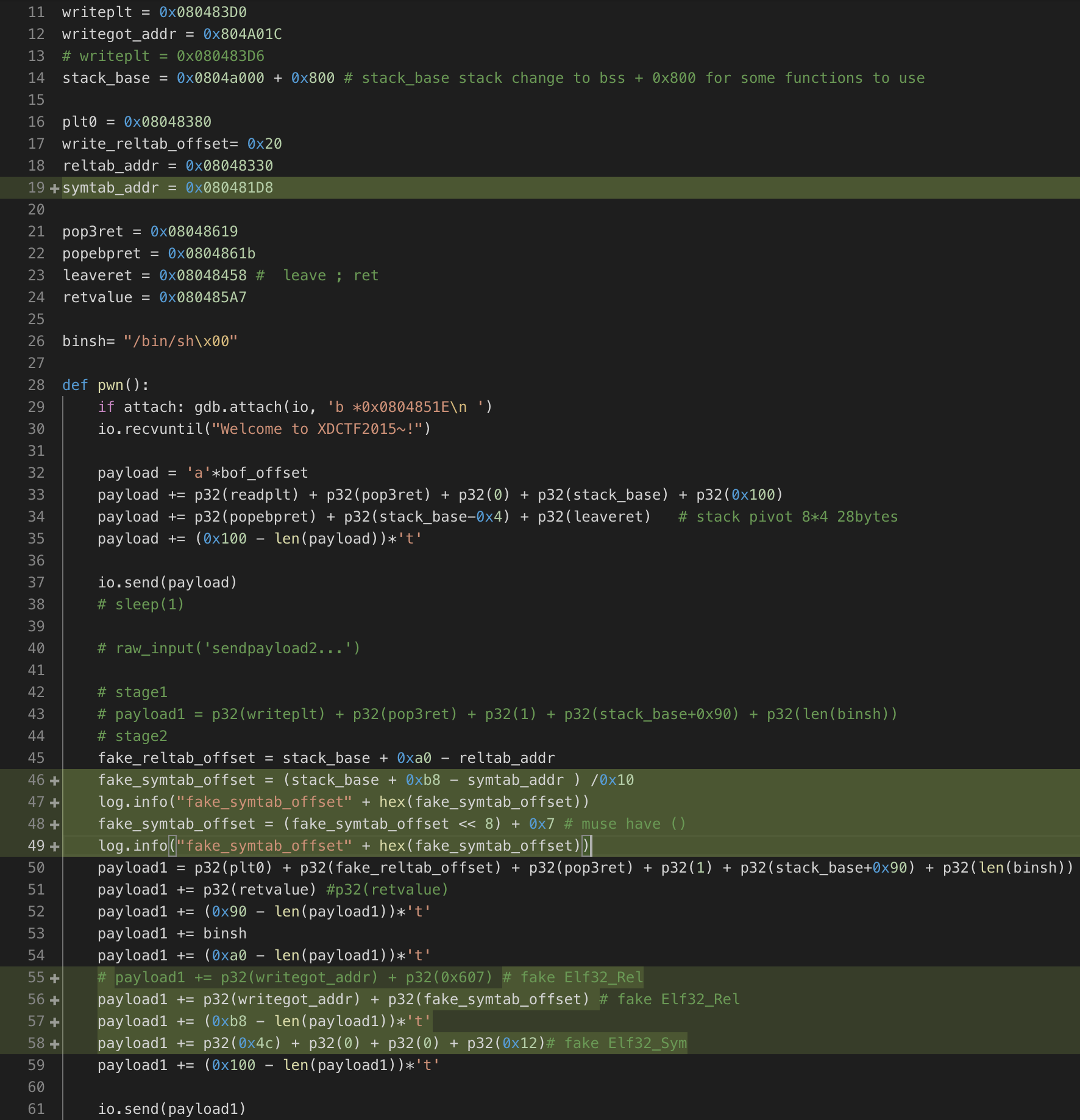Click the symtab_addr value 0x080481D8
This screenshot has width=1080, height=1120.
tap(229, 188)
